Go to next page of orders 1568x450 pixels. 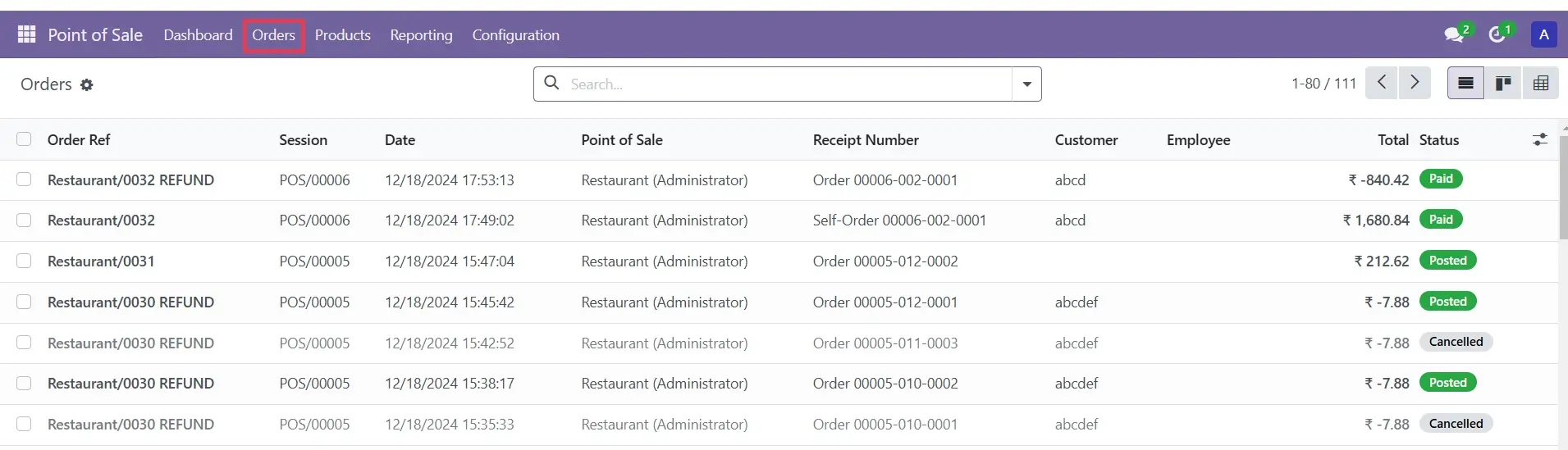coord(1415,83)
